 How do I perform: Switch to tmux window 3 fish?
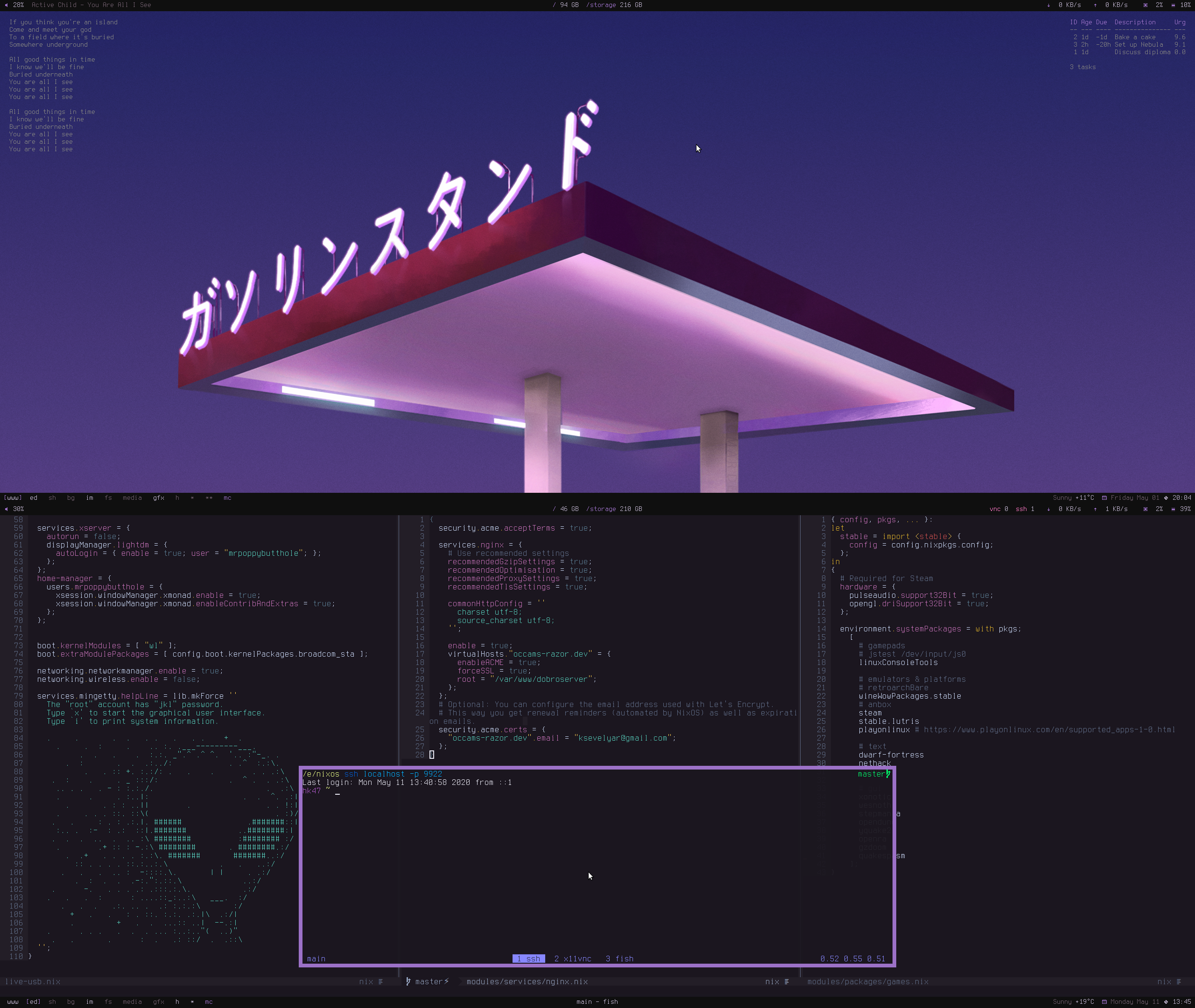[x=619, y=959]
